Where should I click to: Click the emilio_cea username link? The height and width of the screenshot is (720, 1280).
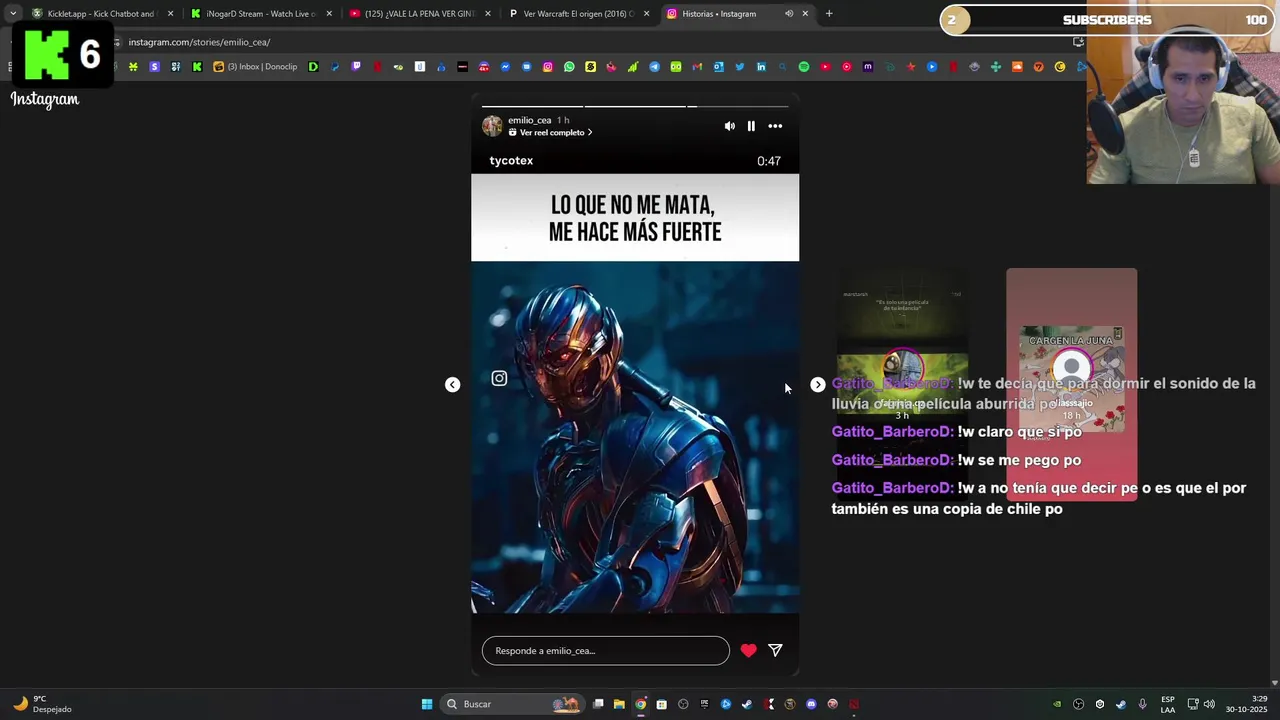click(530, 120)
